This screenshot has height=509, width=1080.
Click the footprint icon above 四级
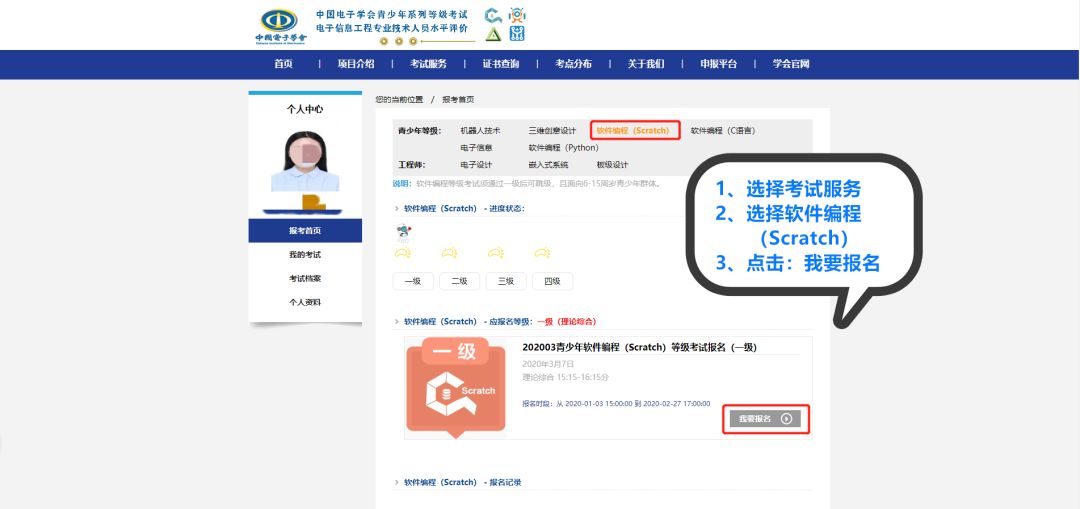click(543, 253)
